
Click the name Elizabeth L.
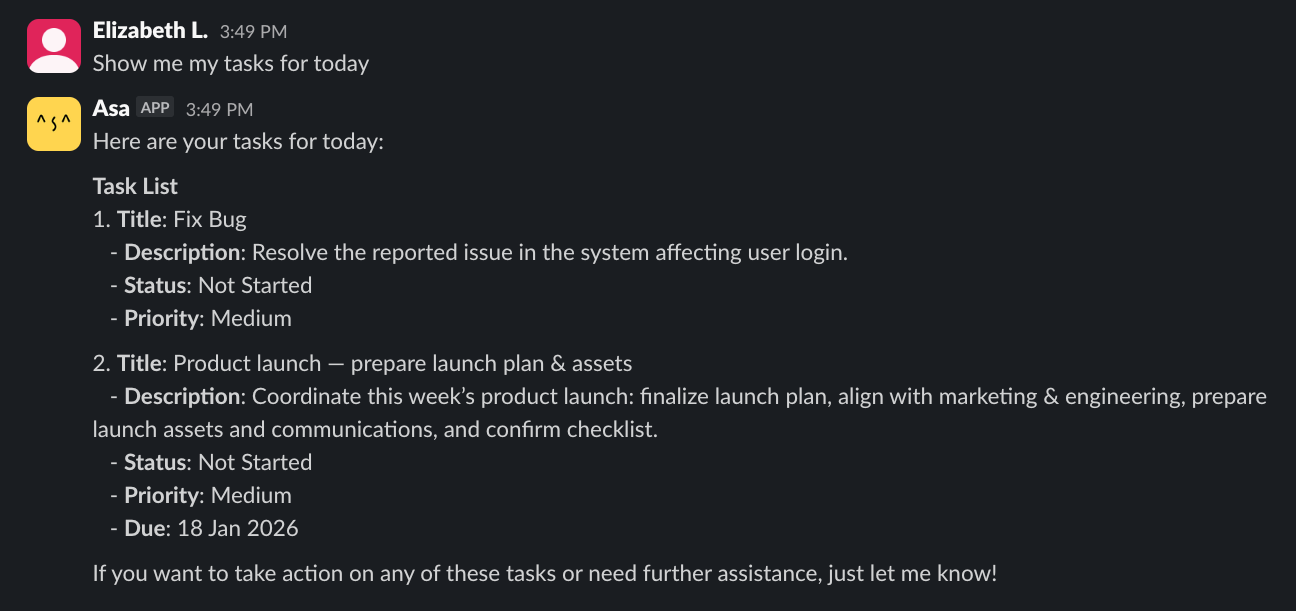click(149, 30)
